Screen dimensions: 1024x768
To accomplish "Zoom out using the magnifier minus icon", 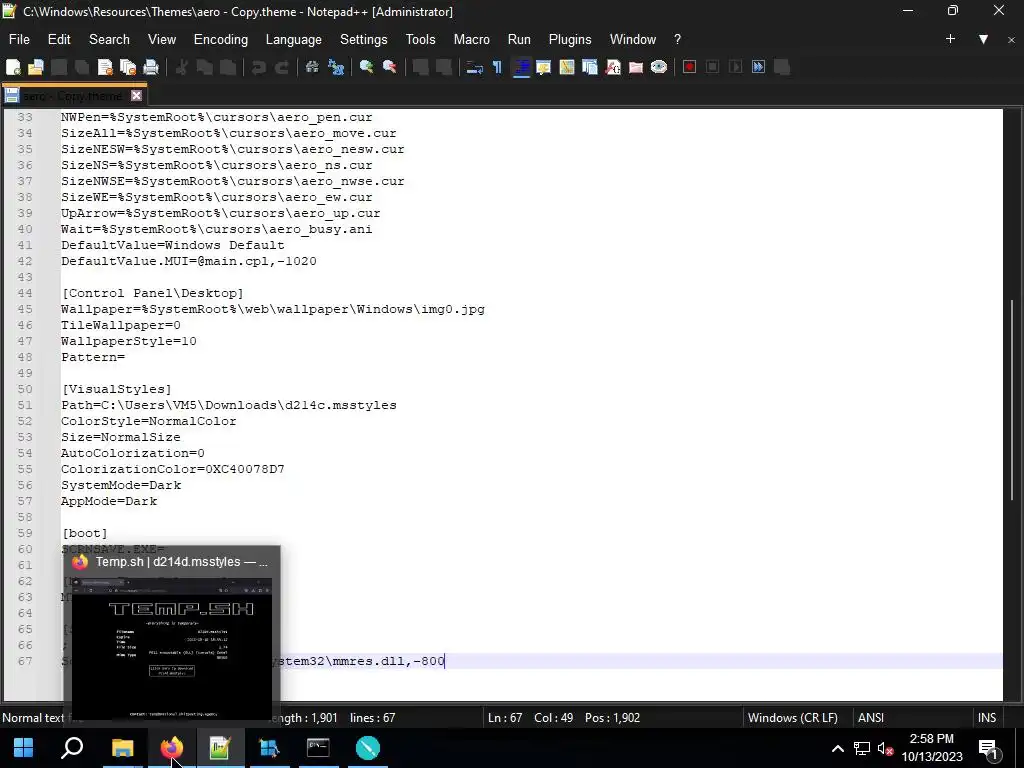I will (390, 67).
